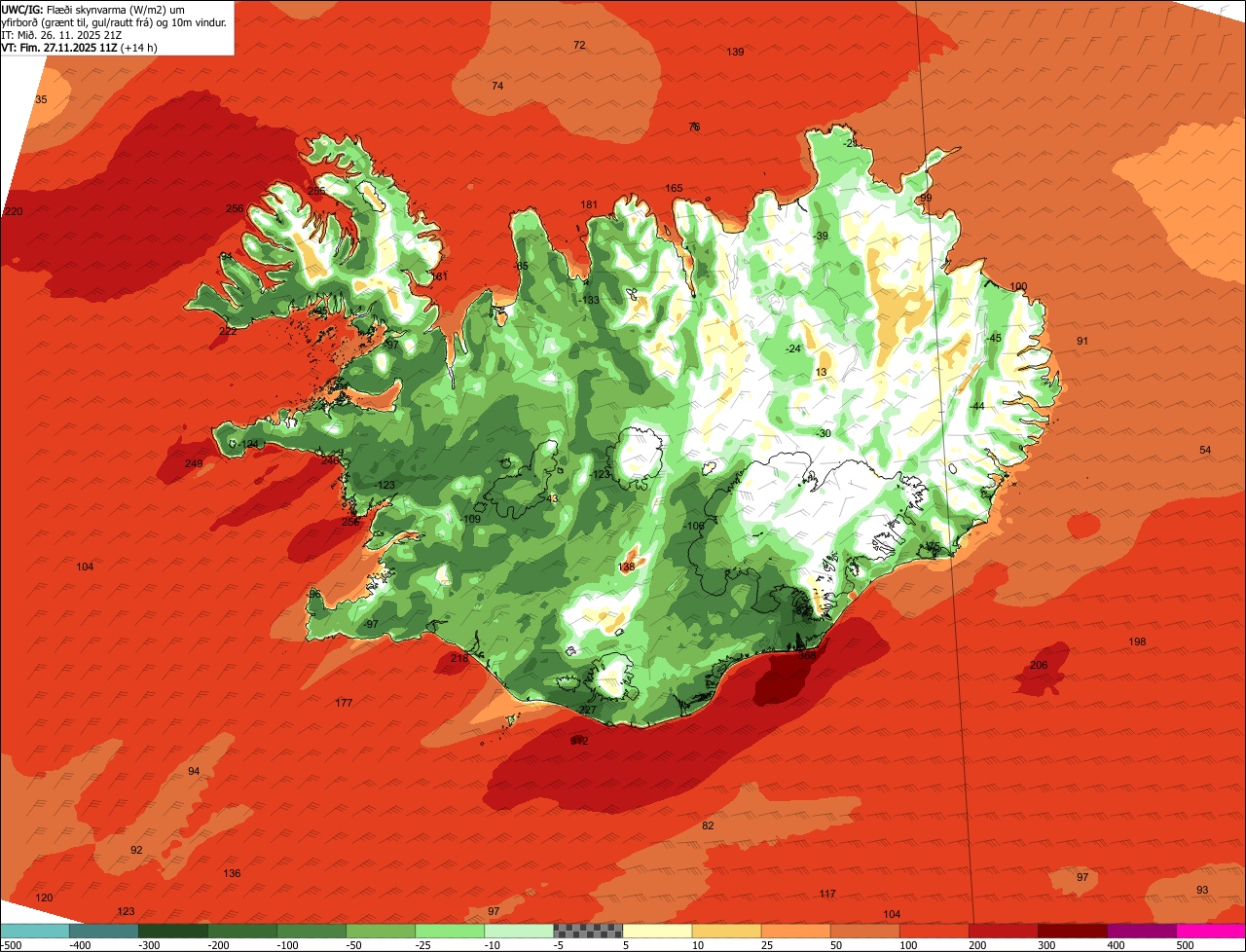Click the checkered -5 to 5 legend swatch

coord(588,931)
